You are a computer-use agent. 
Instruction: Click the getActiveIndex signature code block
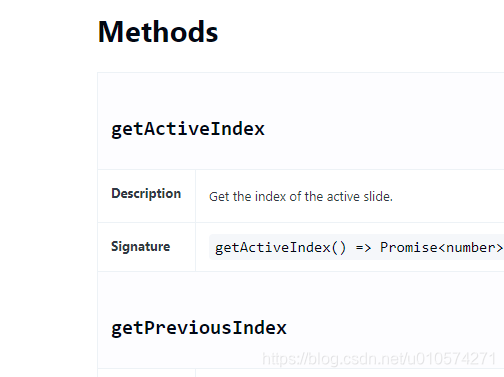click(x=356, y=247)
